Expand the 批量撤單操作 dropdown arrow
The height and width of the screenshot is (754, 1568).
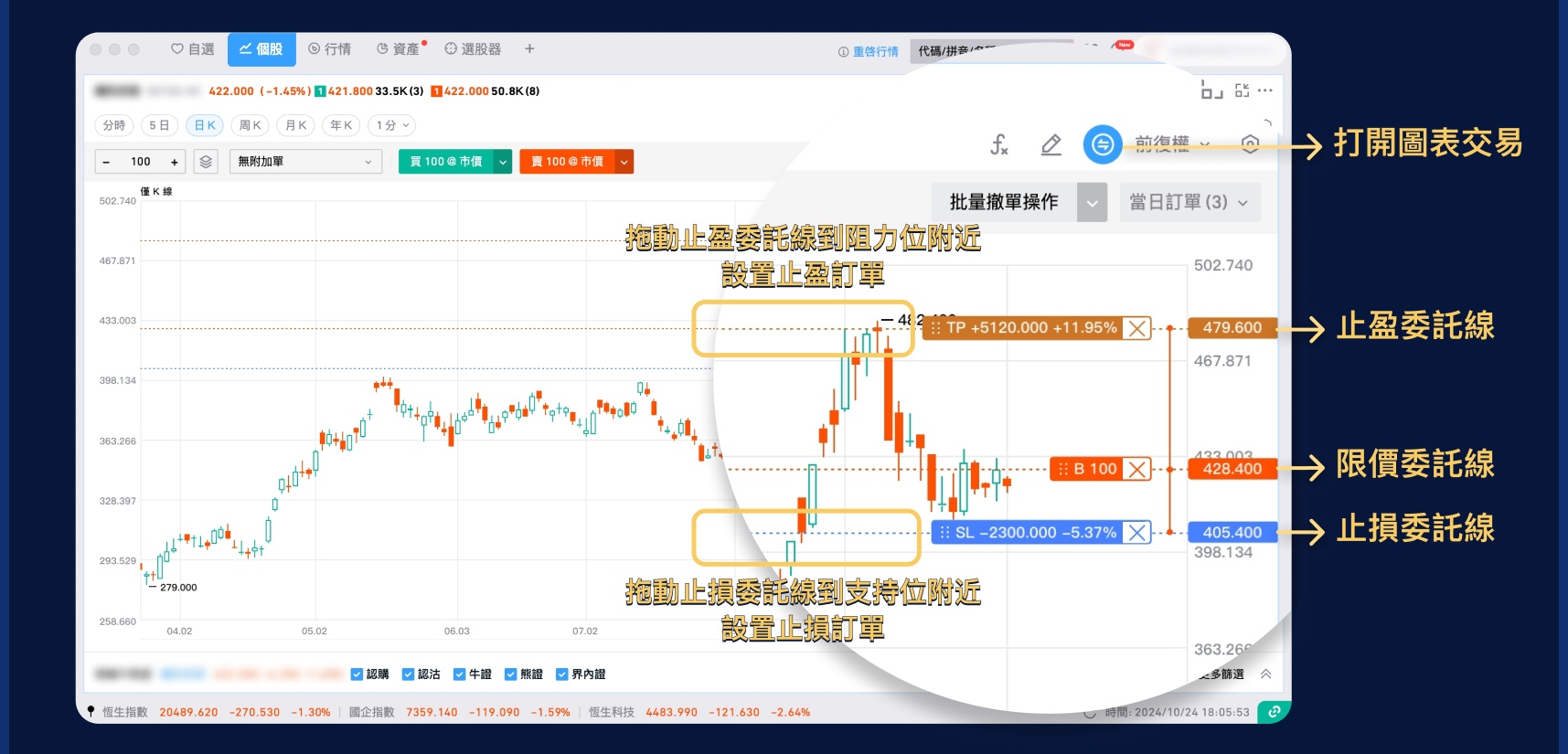point(1092,202)
